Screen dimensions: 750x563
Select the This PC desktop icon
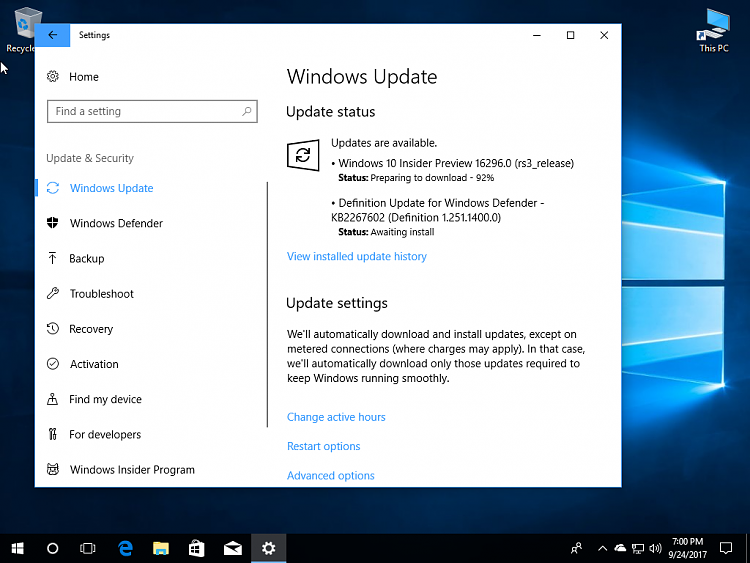714,31
